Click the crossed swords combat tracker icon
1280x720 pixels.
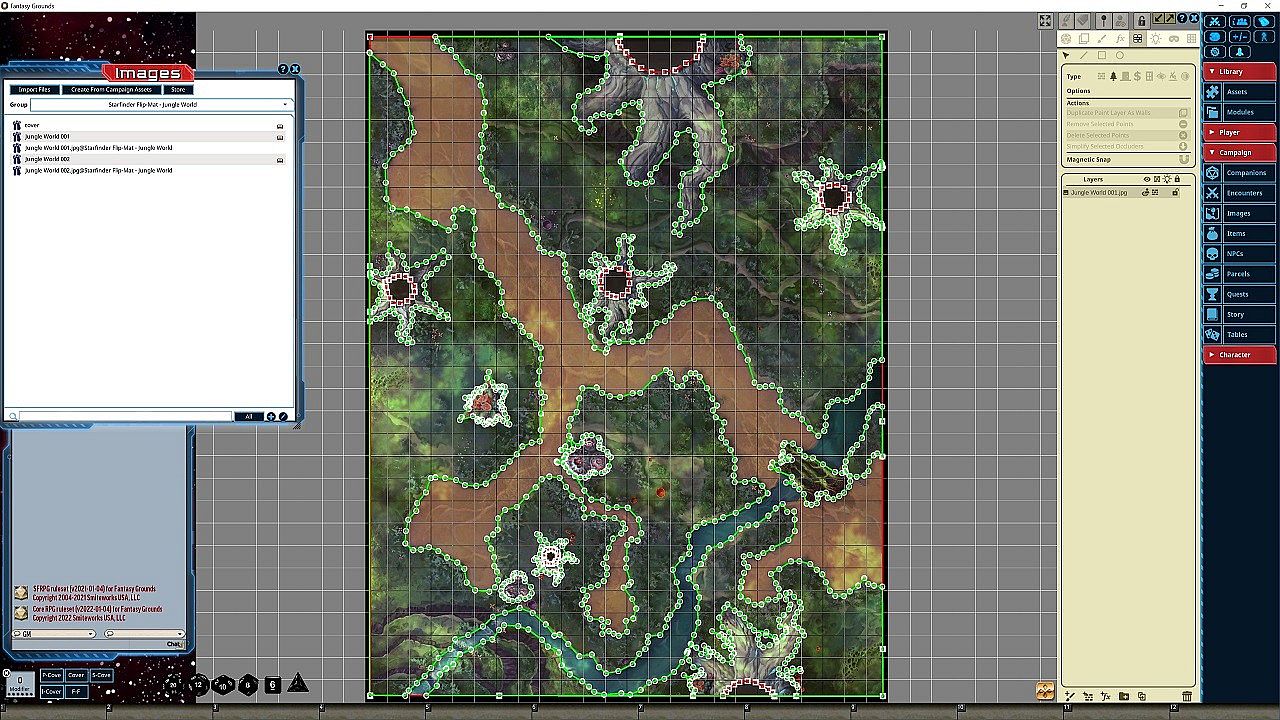click(1215, 21)
